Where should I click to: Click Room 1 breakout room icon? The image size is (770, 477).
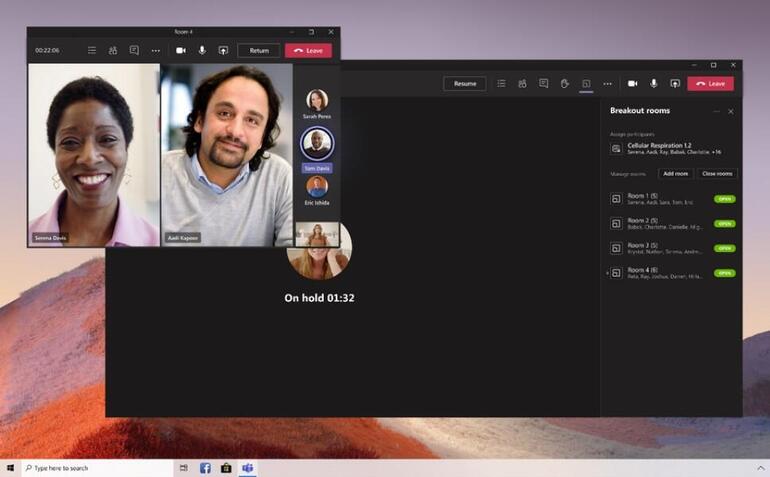[x=616, y=199]
